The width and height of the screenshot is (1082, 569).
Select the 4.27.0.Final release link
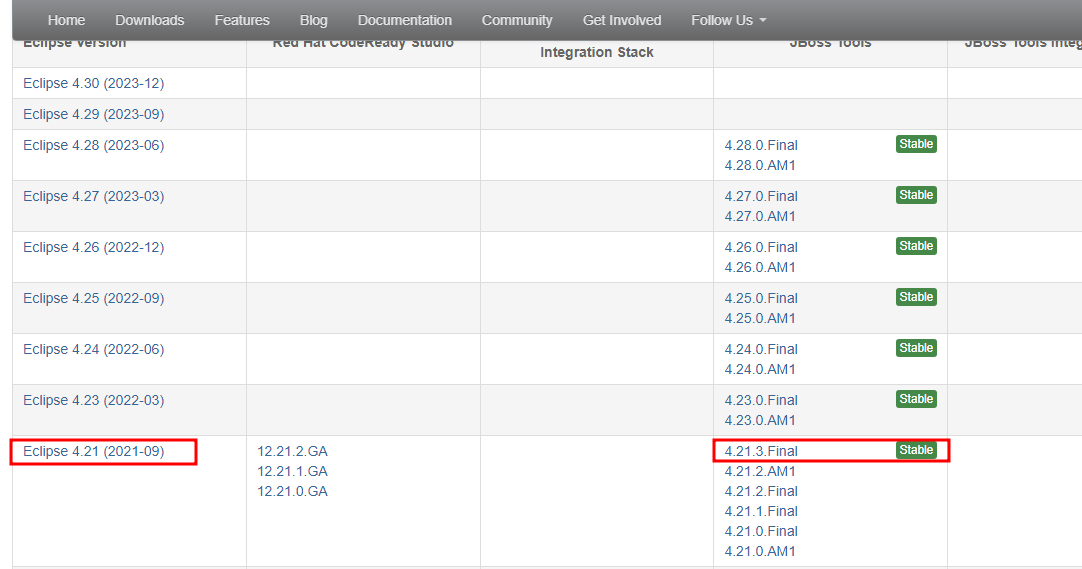coord(761,197)
